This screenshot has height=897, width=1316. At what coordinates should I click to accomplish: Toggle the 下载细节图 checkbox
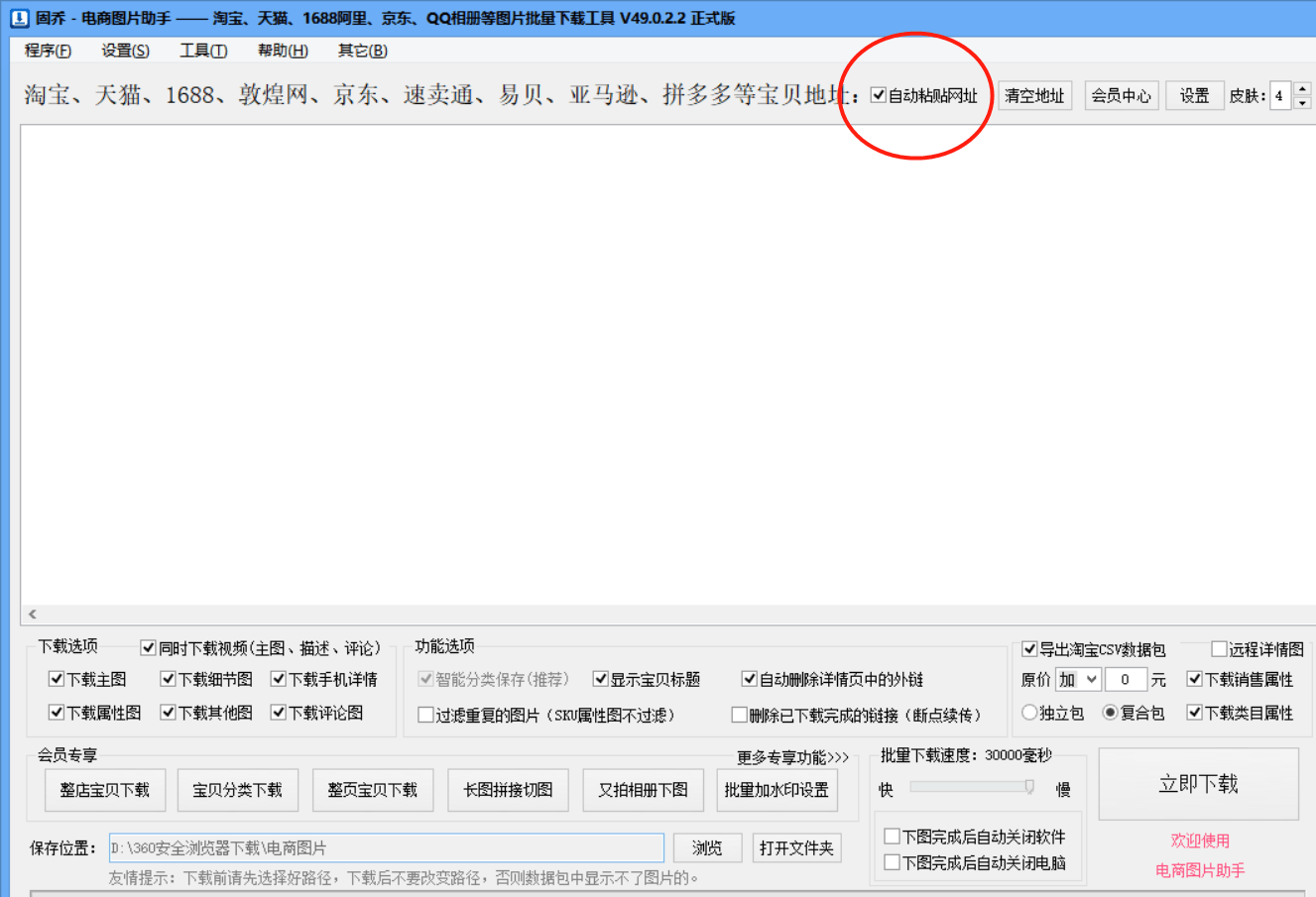[x=169, y=679]
